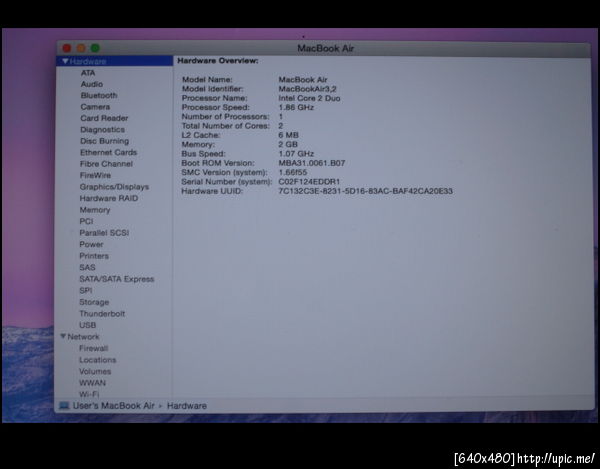Select Power in the sidebar

(x=91, y=244)
